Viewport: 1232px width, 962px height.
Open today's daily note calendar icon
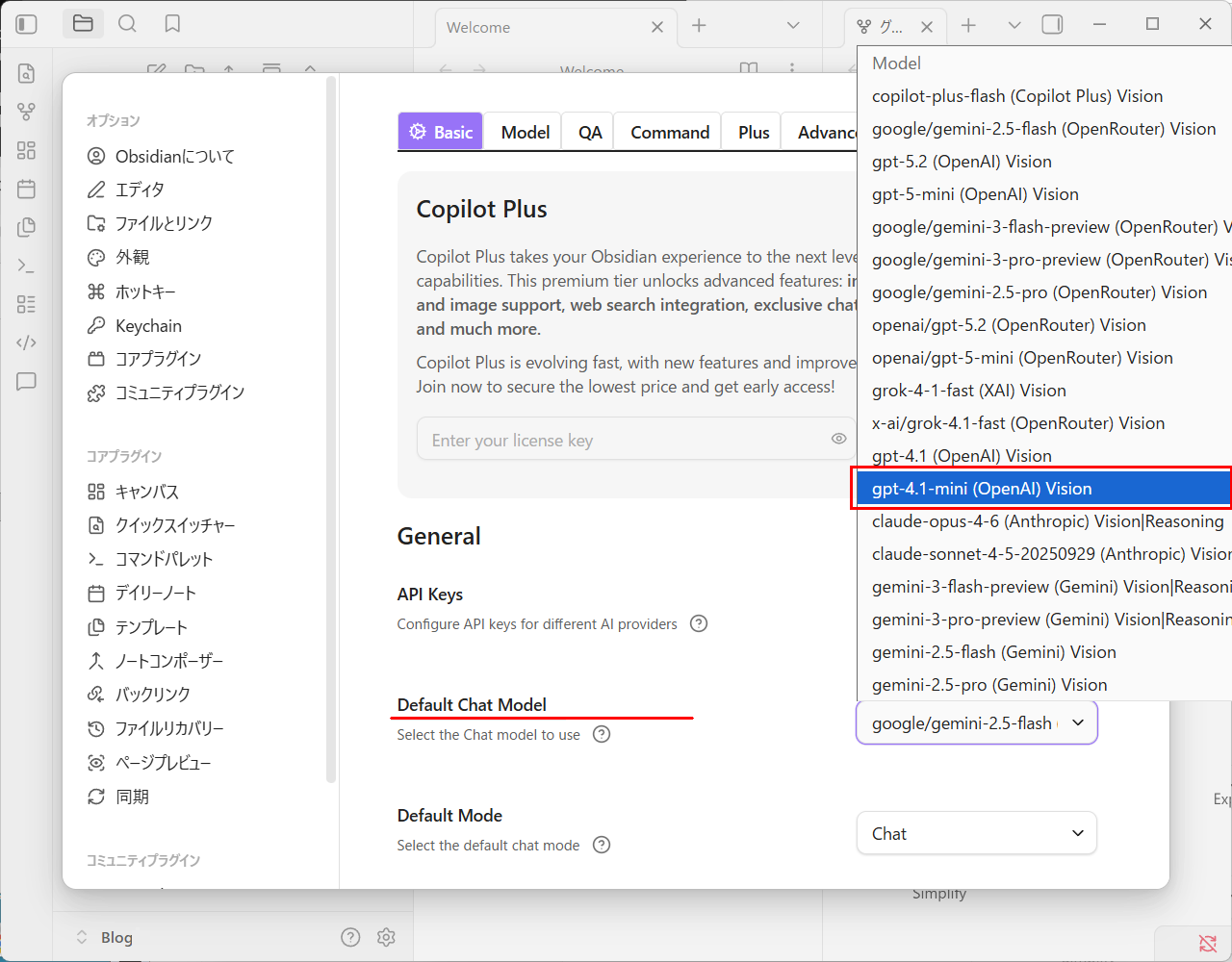pos(26,189)
